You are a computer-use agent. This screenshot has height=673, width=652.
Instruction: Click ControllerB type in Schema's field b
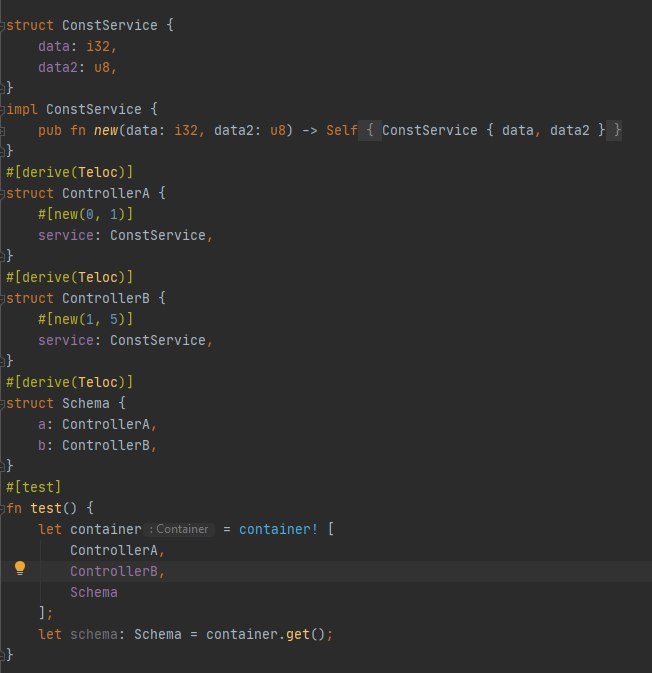106,445
